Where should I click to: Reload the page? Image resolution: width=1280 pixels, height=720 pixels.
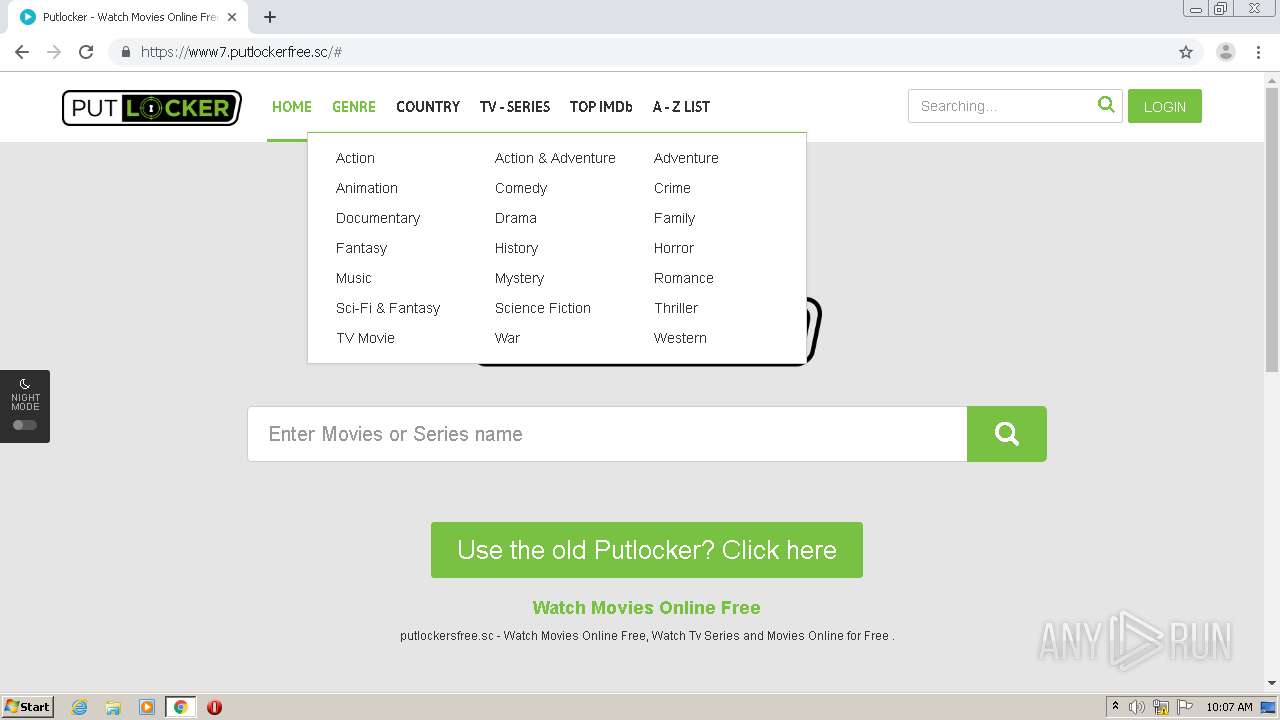[86, 52]
